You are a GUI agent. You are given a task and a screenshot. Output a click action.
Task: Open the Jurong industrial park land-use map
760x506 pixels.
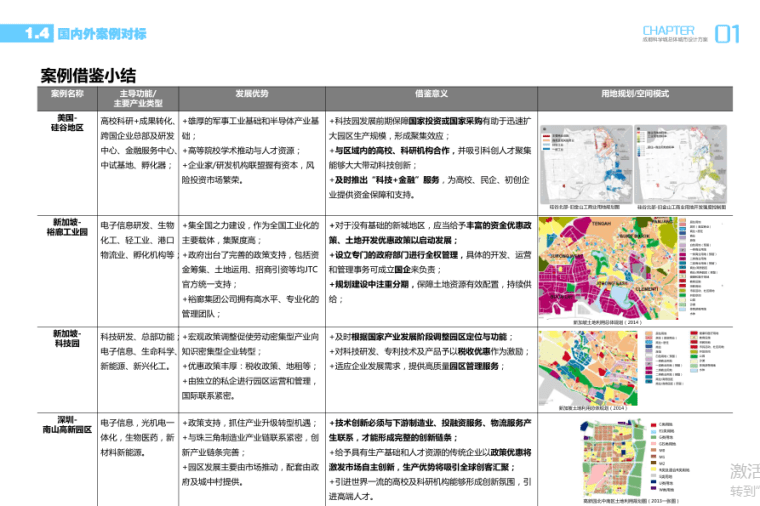[608, 268]
